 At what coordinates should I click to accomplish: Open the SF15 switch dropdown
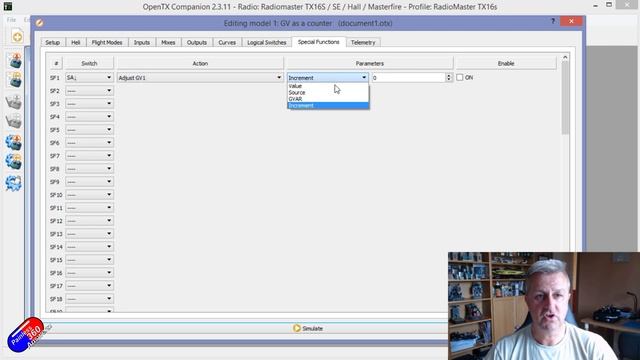tap(89, 260)
